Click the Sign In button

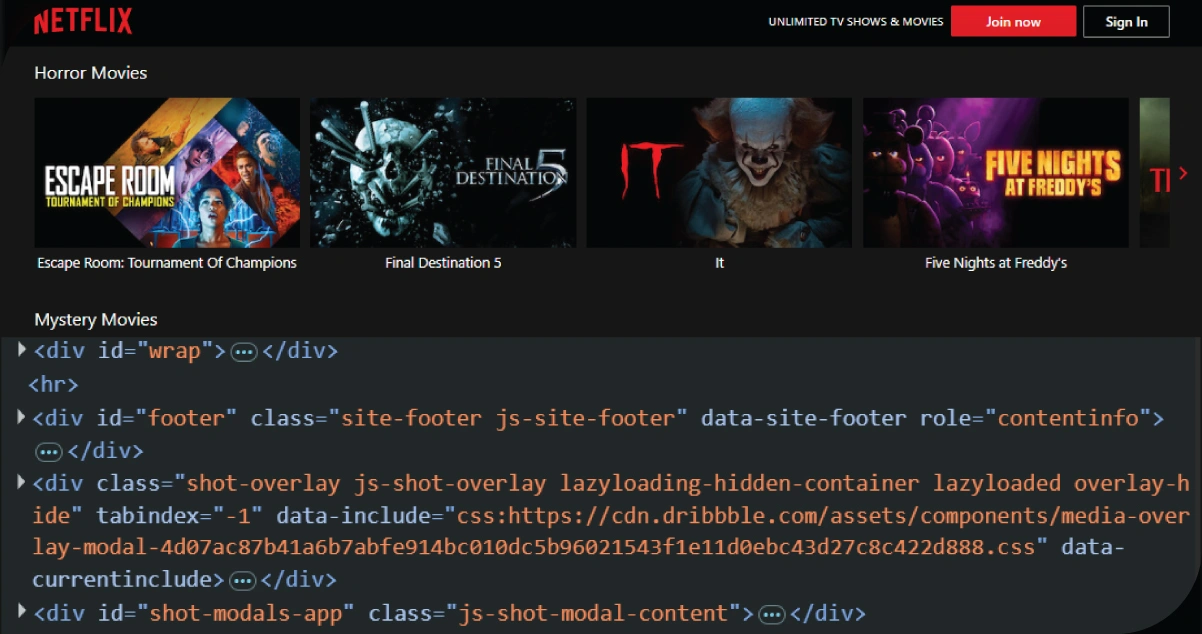pos(1126,22)
